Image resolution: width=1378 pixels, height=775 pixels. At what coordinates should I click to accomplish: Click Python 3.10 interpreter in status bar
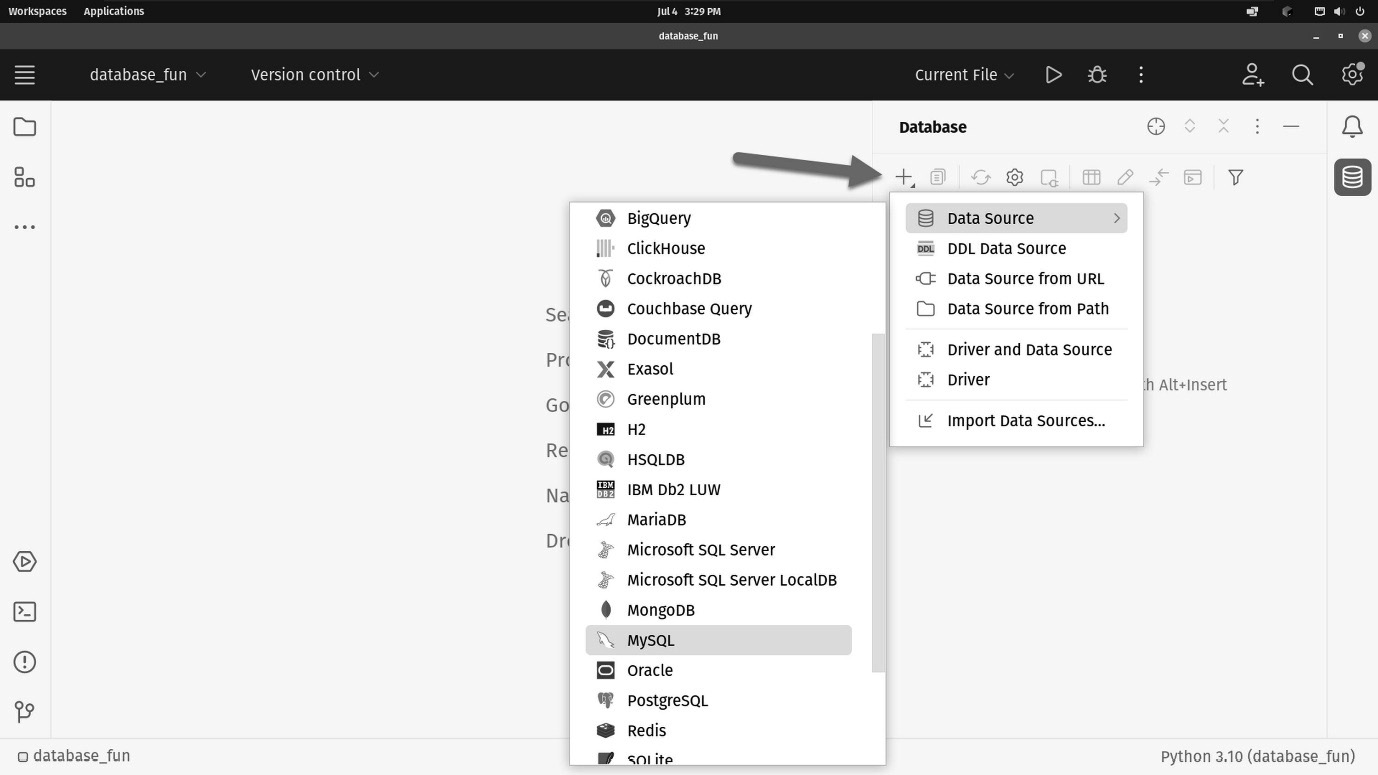(x=1257, y=756)
